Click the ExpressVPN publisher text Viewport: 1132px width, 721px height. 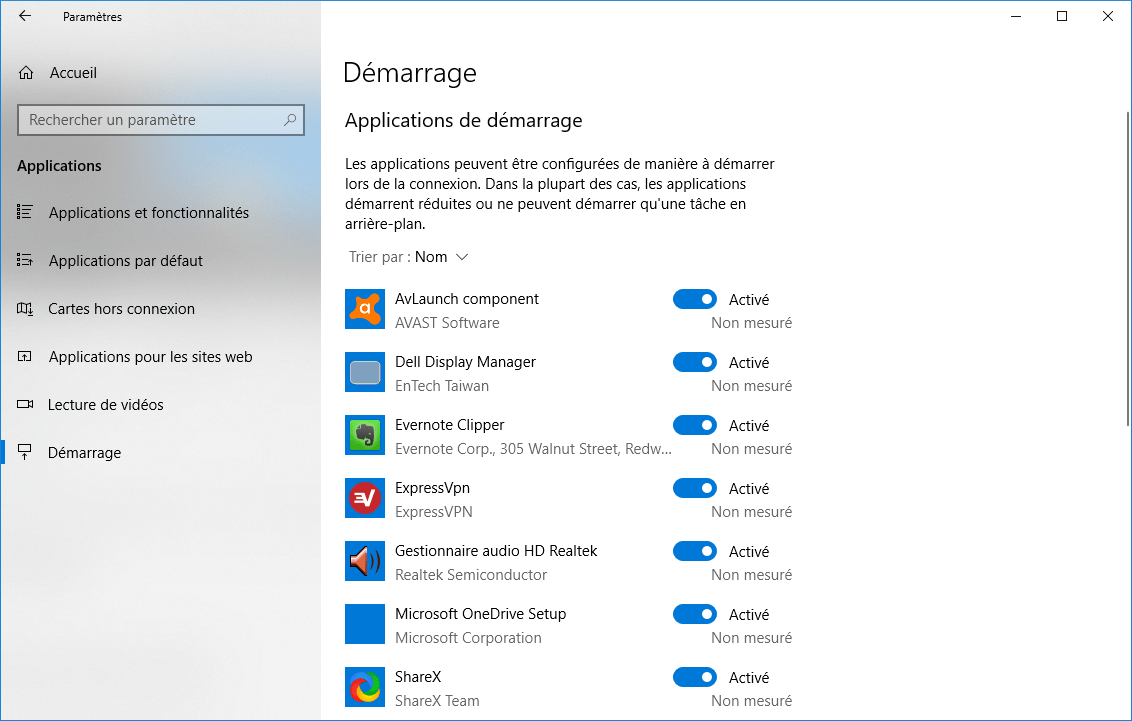coord(433,512)
